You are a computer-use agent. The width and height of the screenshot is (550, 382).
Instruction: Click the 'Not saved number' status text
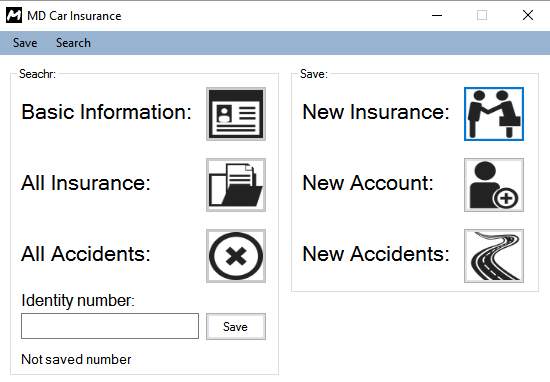pyautogui.click(x=76, y=359)
